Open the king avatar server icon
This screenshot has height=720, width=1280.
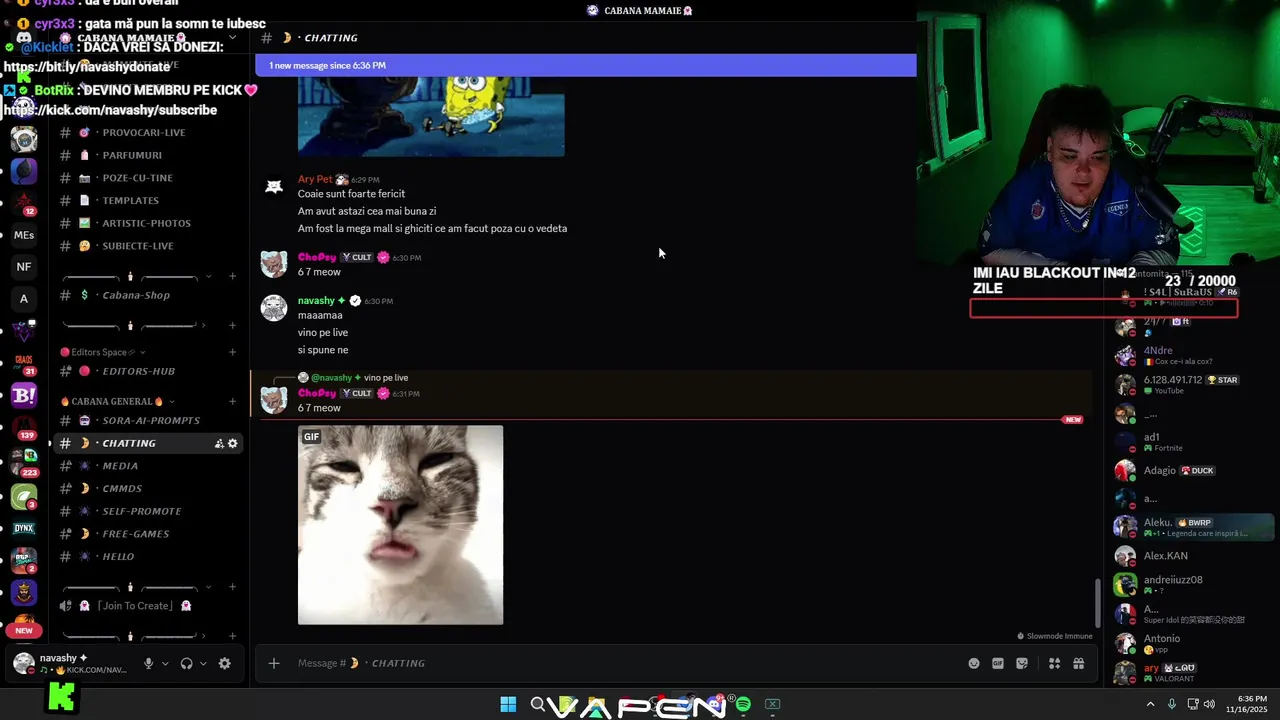point(24,593)
